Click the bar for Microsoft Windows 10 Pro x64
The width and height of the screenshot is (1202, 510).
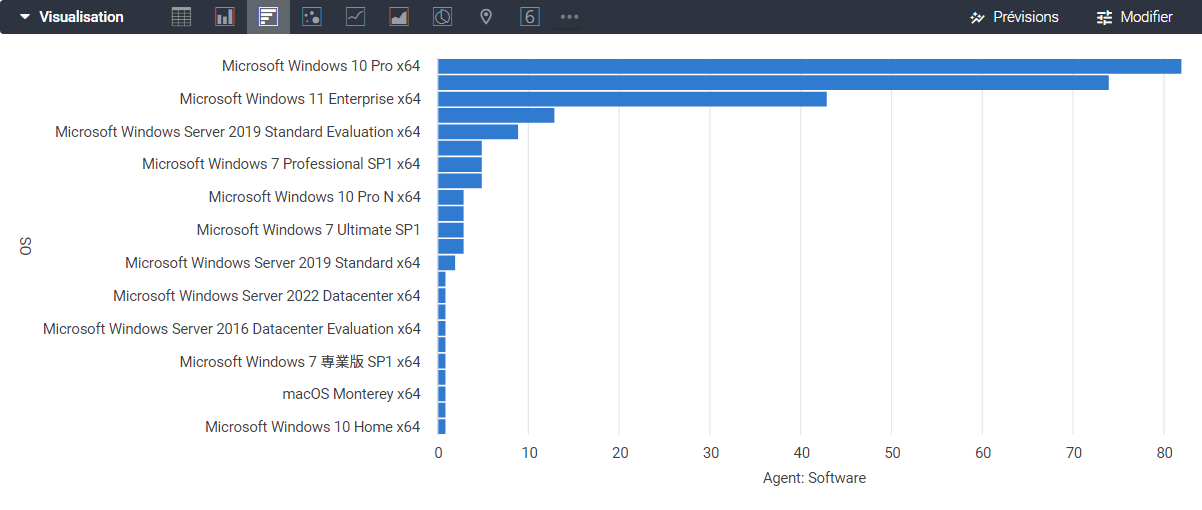tap(810, 66)
